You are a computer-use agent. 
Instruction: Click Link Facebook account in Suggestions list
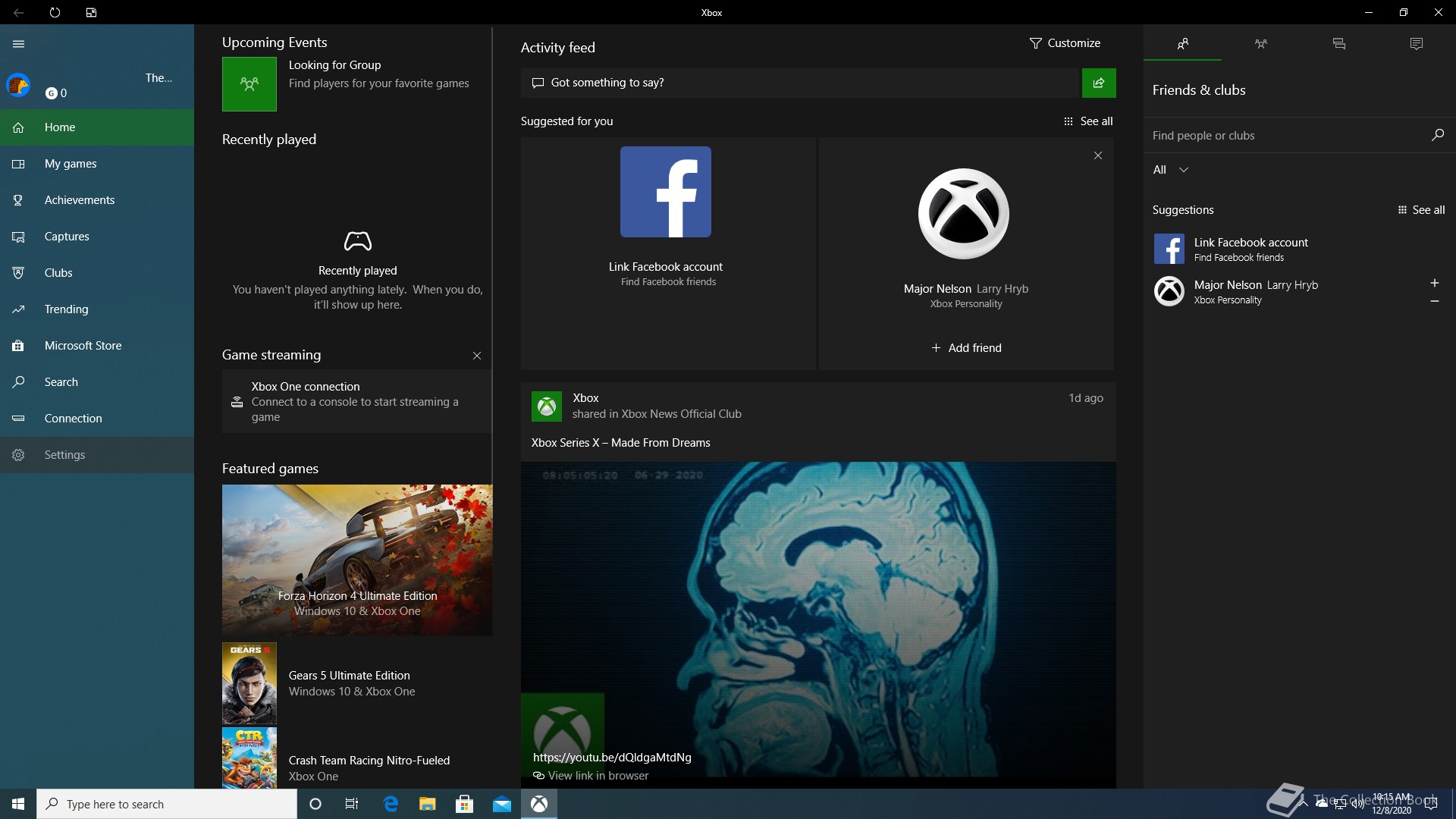point(1298,249)
